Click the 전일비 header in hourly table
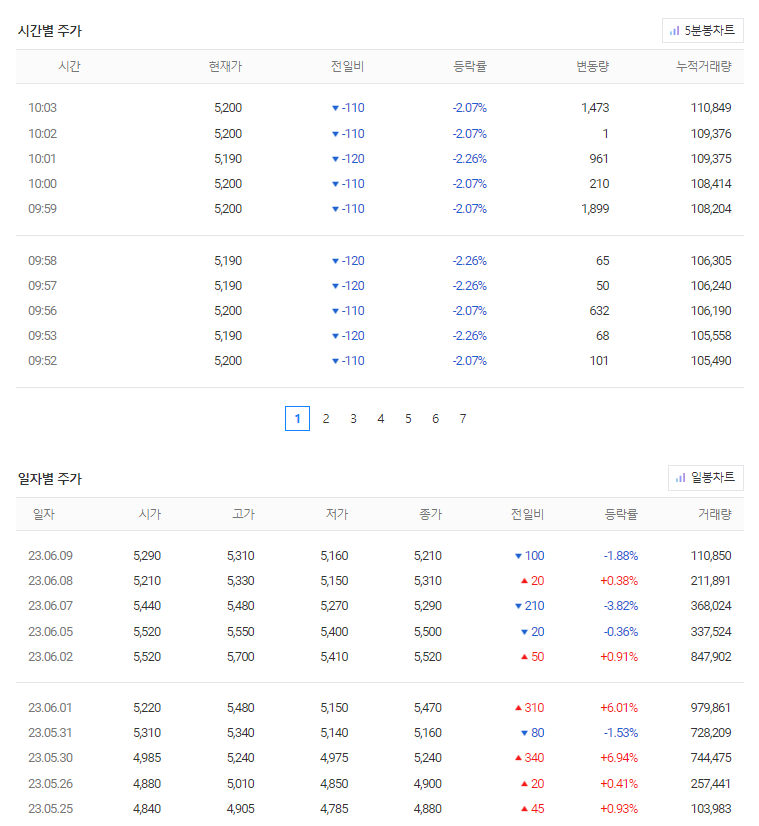 348,66
